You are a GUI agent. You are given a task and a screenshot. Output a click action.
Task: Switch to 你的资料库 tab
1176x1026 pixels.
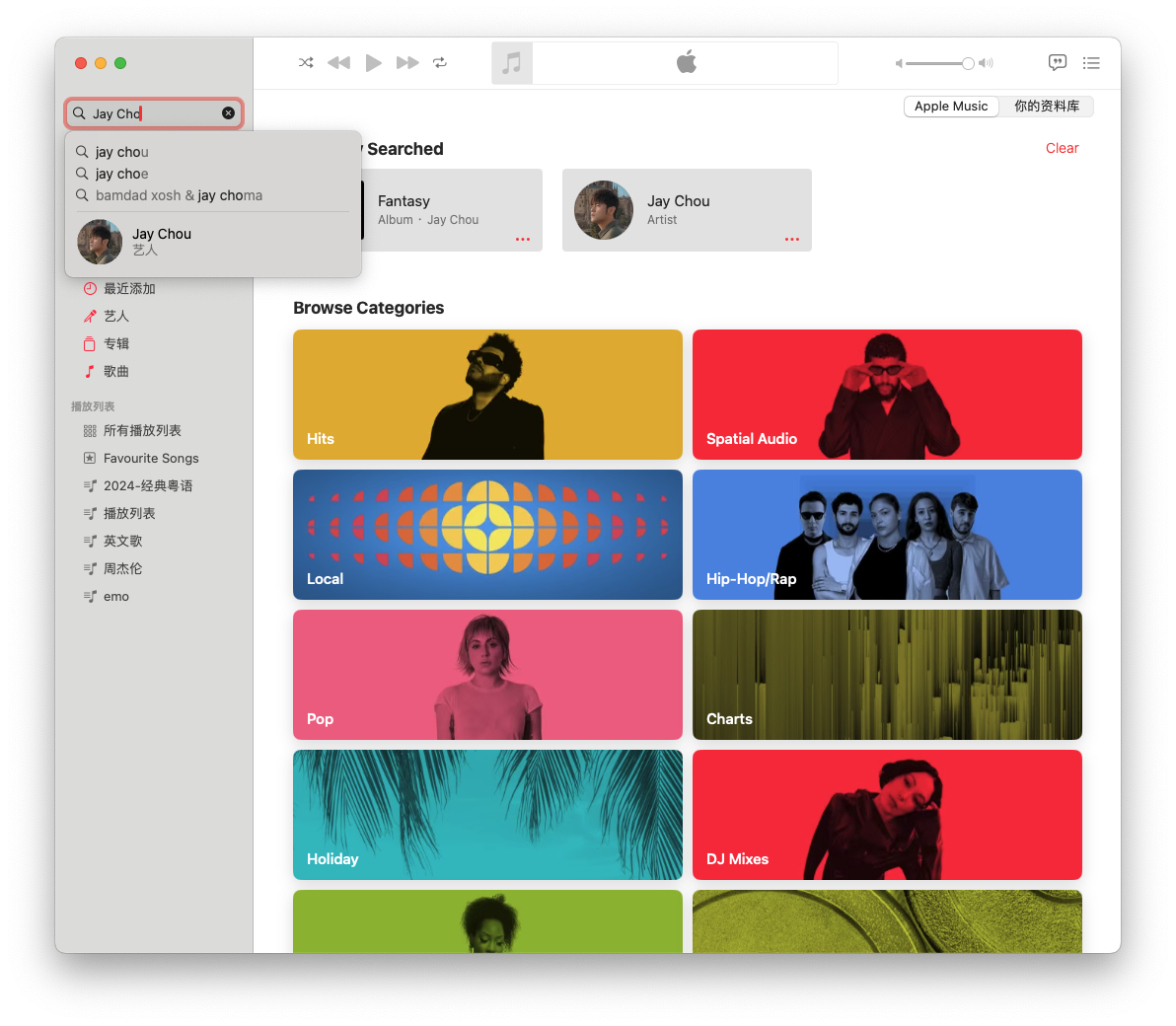(1046, 107)
